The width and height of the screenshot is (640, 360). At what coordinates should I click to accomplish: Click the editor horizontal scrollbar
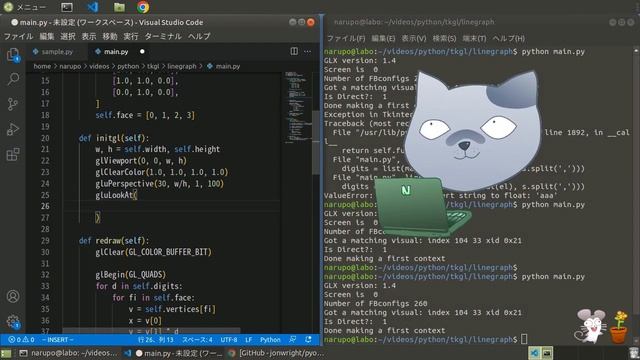[151, 331]
